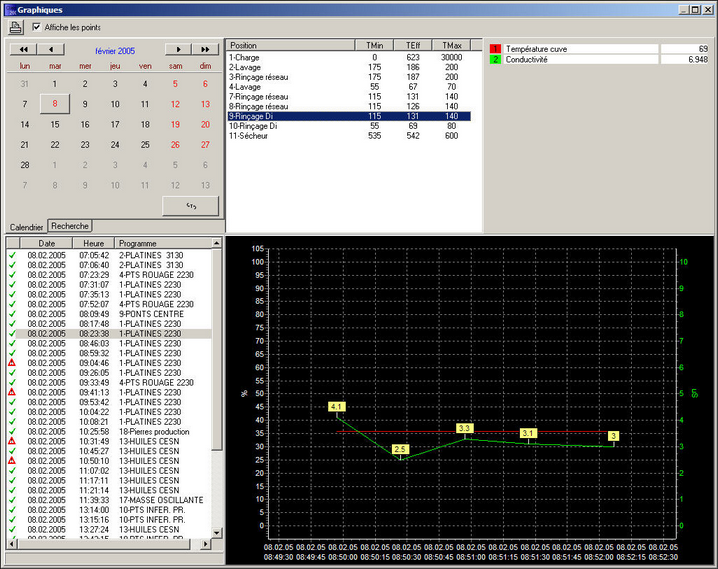Select the '4-Lavage' position row
Image resolution: width=718 pixels, height=569 pixels.
coord(349,87)
